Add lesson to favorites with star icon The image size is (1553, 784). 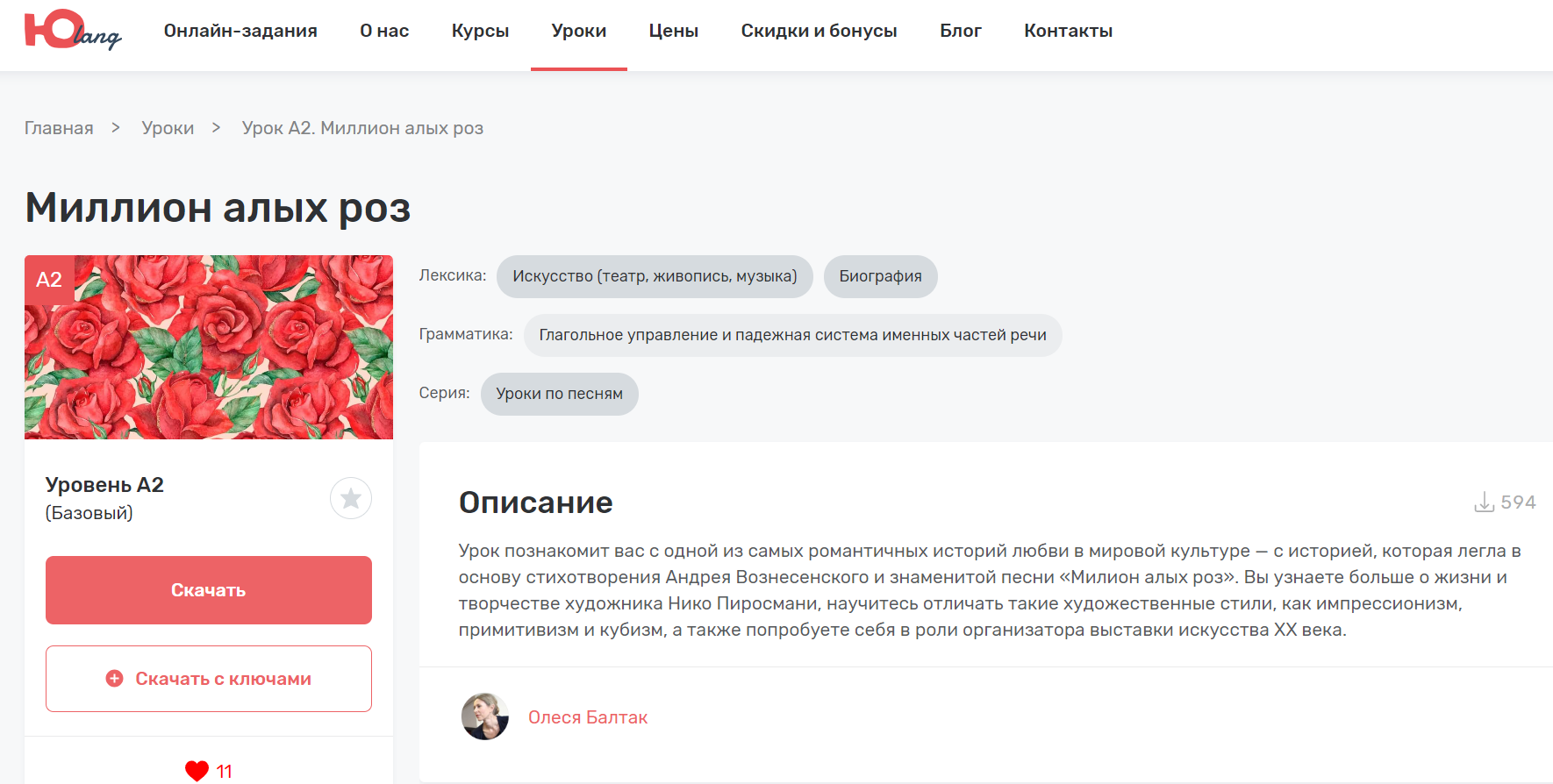[x=351, y=498]
